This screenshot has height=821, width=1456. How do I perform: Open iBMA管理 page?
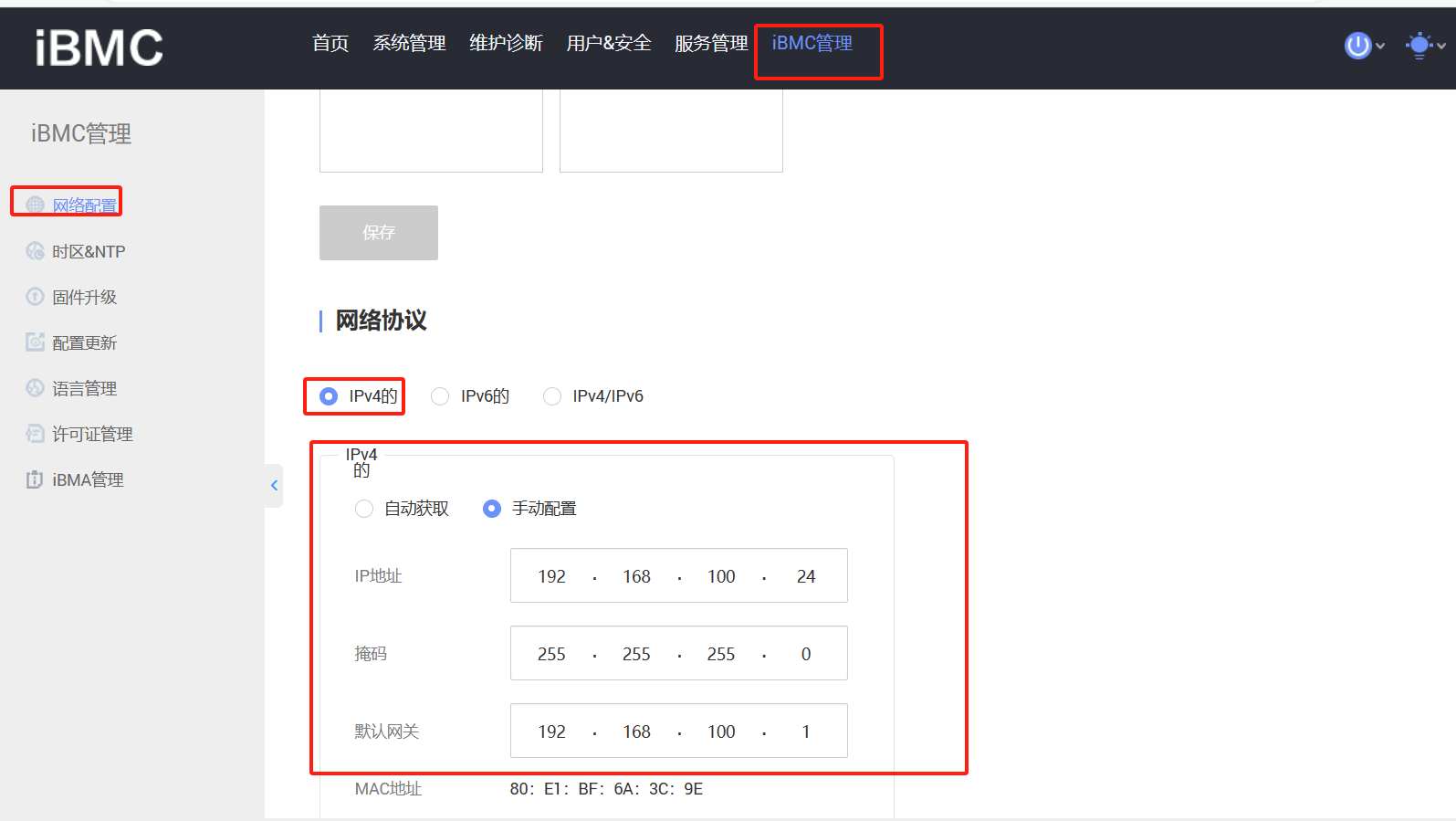(x=88, y=479)
